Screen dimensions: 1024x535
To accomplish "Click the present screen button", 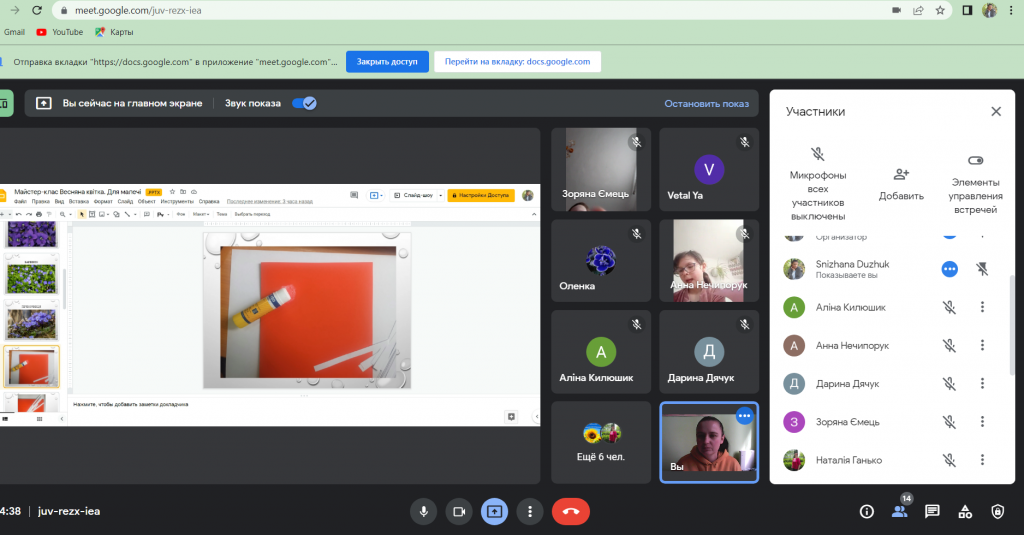I will coord(495,511).
